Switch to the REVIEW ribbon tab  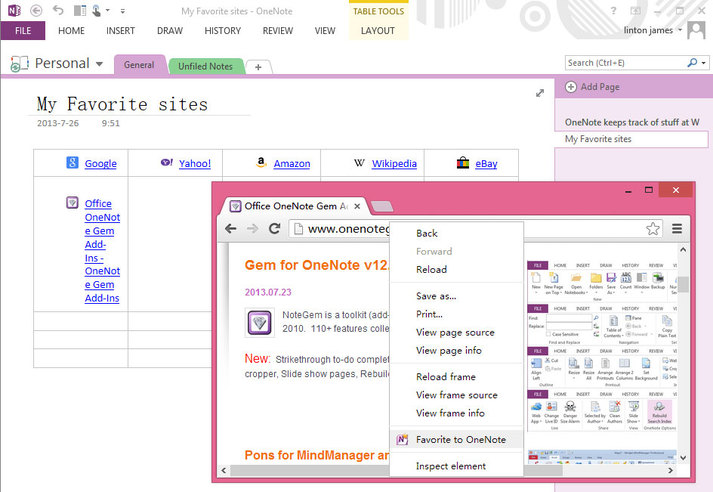click(x=278, y=30)
